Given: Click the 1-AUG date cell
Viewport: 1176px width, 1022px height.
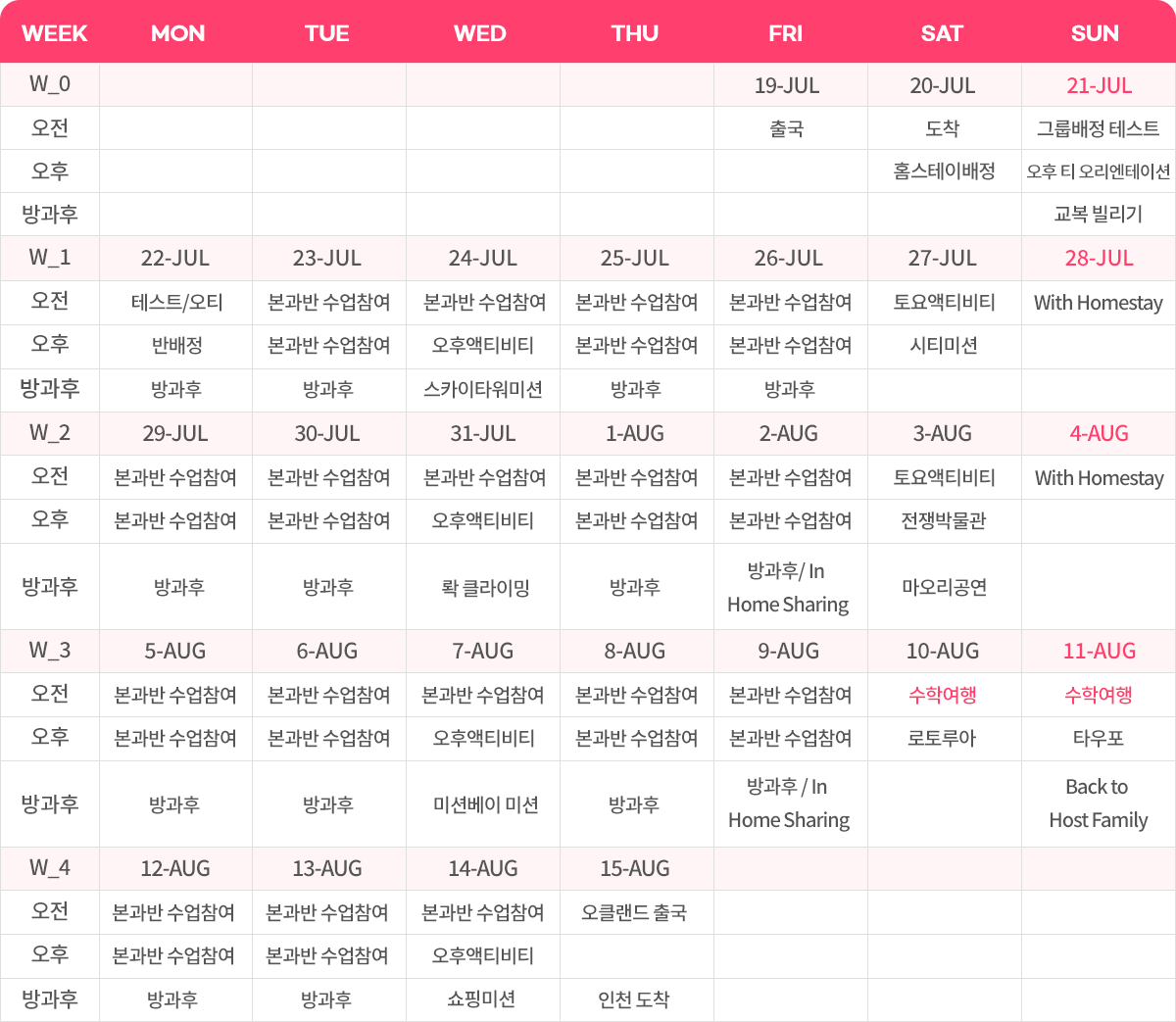Looking at the screenshot, I should pos(635,433).
